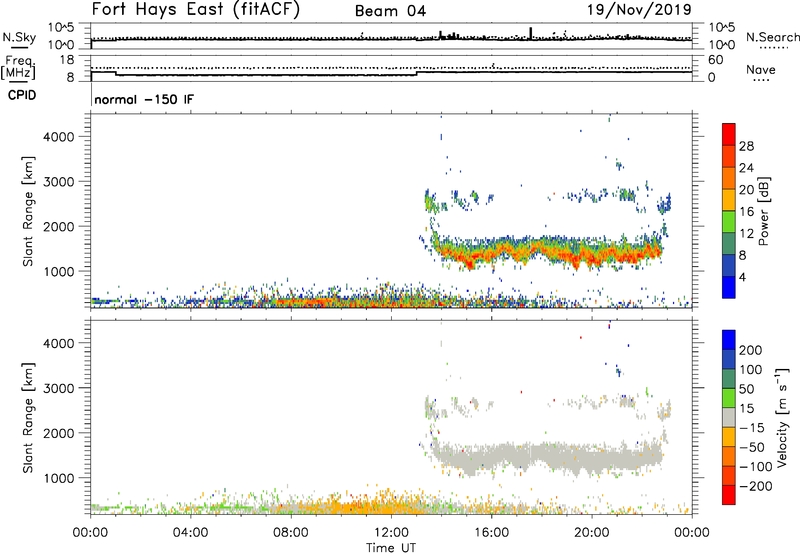Click '-200' on the Velocity colorbar
This screenshot has width=800, height=554.
coord(756,486)
